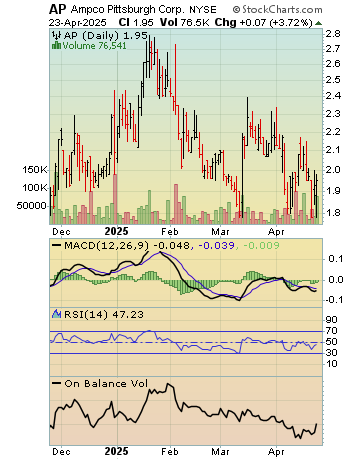
Task: Click the 2025 marker on price chart axis
Action: (116, 231)
